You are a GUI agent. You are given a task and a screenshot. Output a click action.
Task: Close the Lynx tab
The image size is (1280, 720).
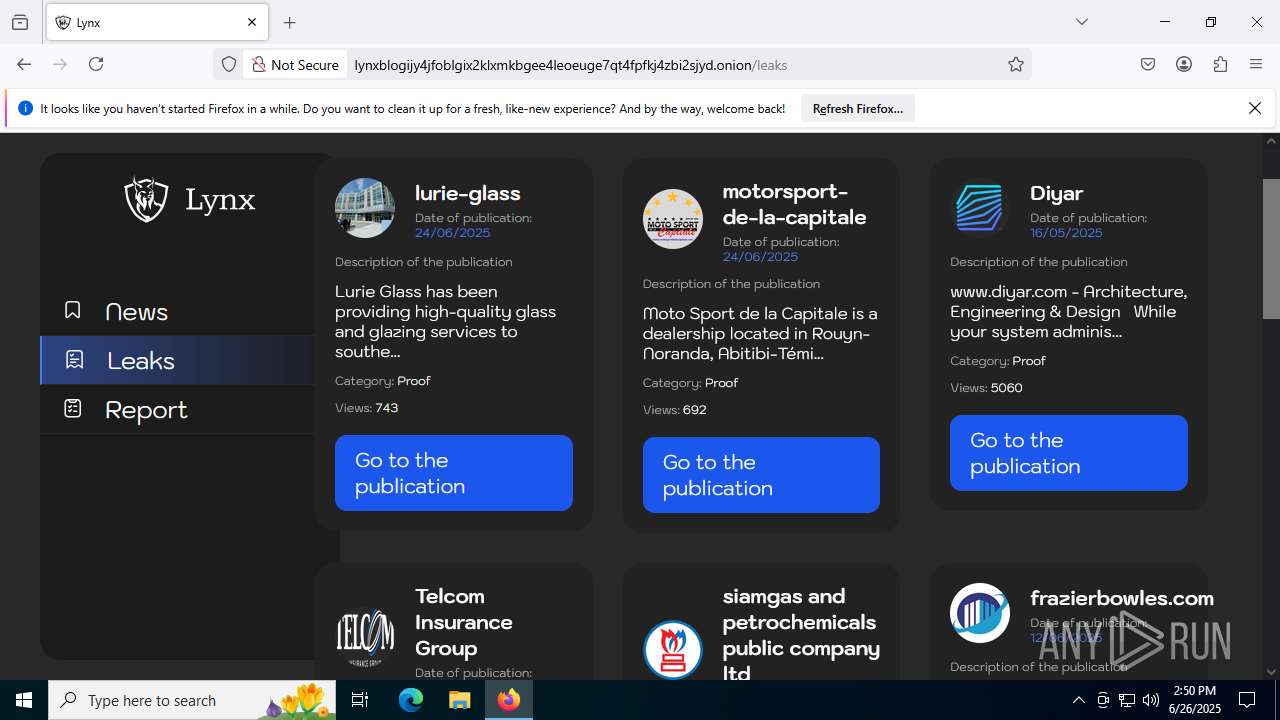tap(252, 22)
